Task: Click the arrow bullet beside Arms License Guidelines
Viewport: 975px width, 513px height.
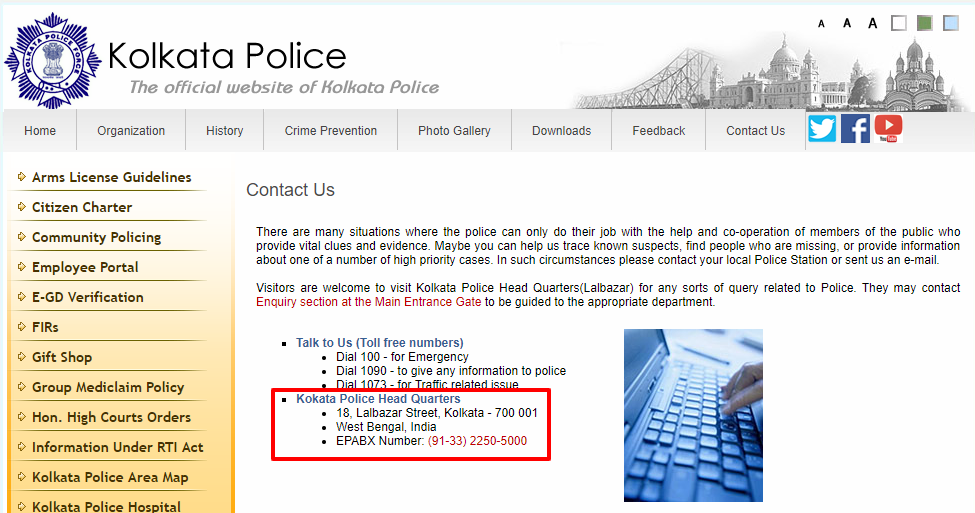Action: point(22,177)
